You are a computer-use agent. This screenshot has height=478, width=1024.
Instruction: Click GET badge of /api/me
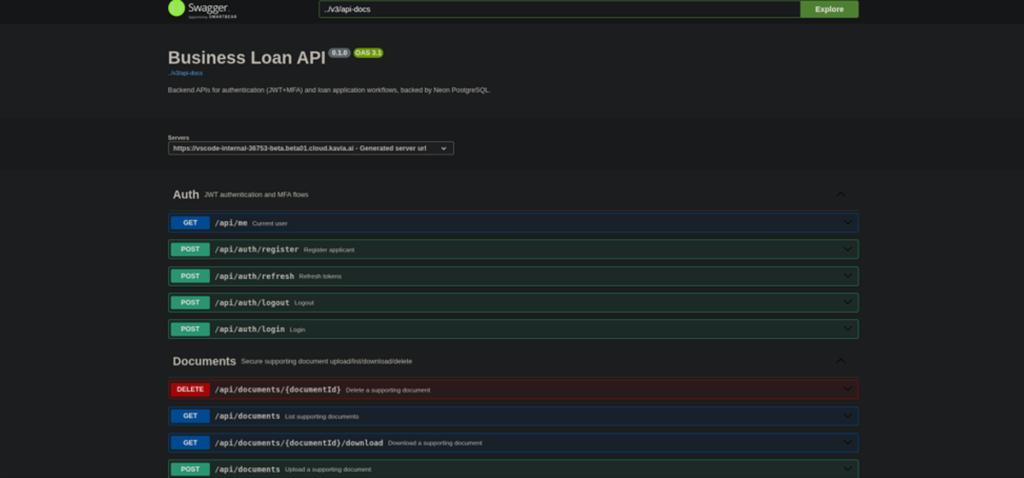pyautogui.click(x=190, y=223)
